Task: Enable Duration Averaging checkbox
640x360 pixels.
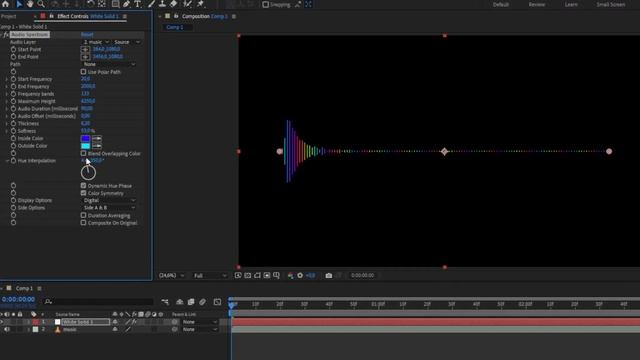Action: pos(83,215)
